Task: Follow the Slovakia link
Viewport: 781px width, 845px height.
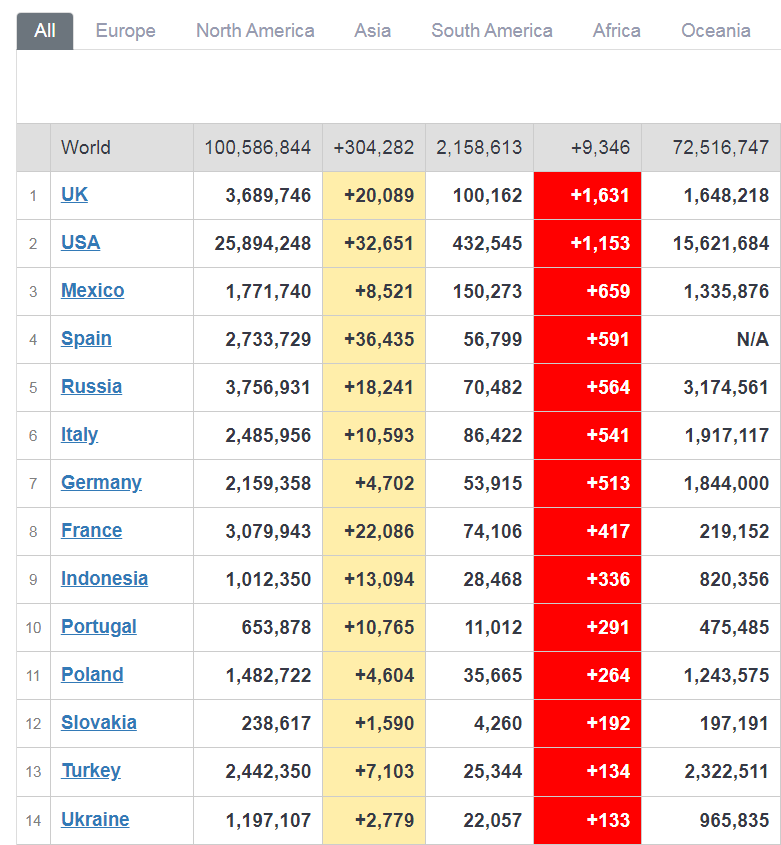Action: click(98, 723)
